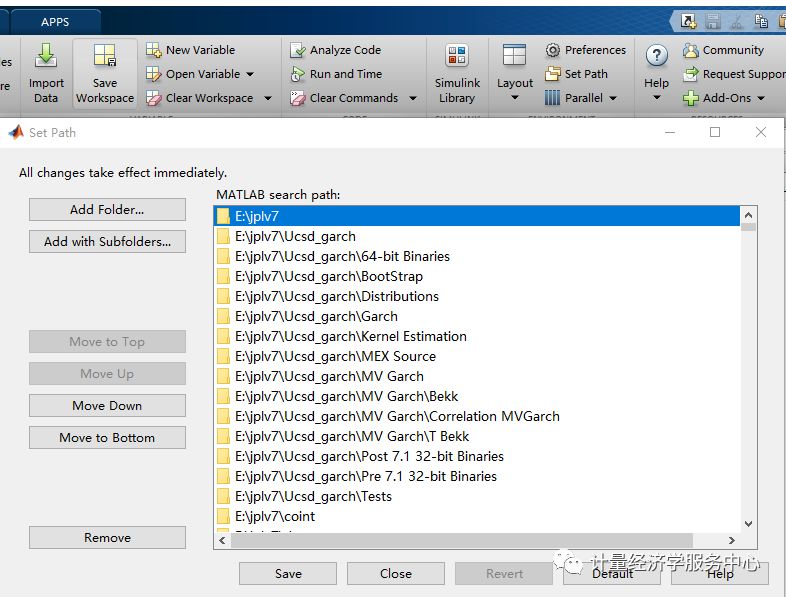This screenshot has width=786, height=597.
Task: Click the Import Data icon
Action: click(x=46, y=56)
